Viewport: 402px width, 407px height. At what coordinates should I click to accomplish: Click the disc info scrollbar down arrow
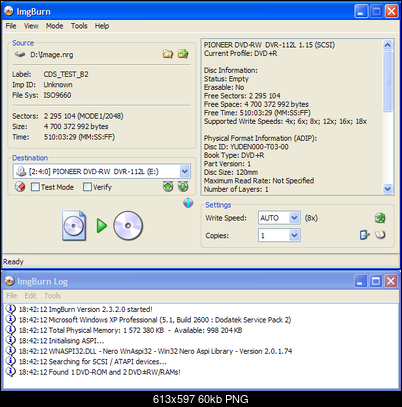387,189
